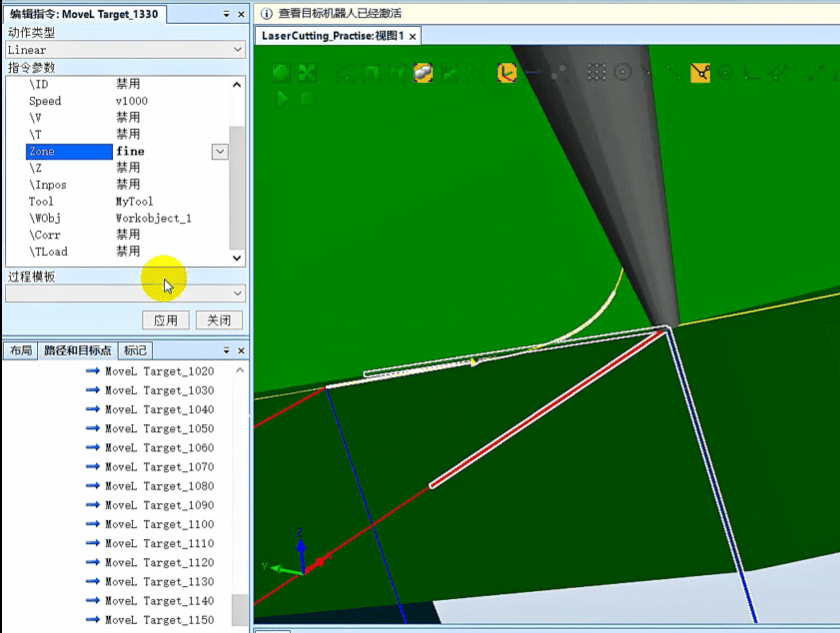Open the Linear motion type dropdown
This screenshot has height=633, width=840.
click(x=125, y=50)
